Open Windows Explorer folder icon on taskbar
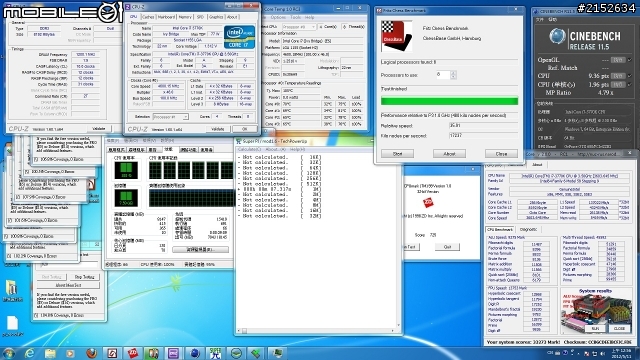Image resolution: width=640 pixels, height=360 pixels. (50, 353)
